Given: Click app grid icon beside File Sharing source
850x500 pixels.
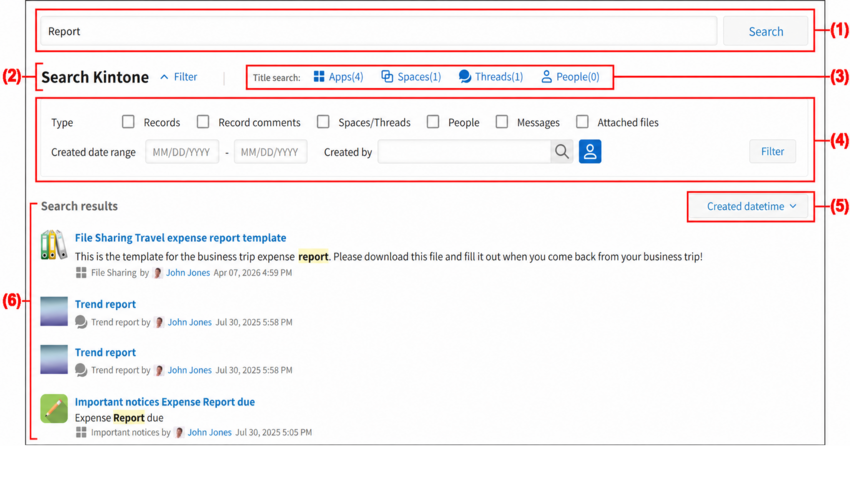Looking at the screenshot, I should tap(81, 273).
